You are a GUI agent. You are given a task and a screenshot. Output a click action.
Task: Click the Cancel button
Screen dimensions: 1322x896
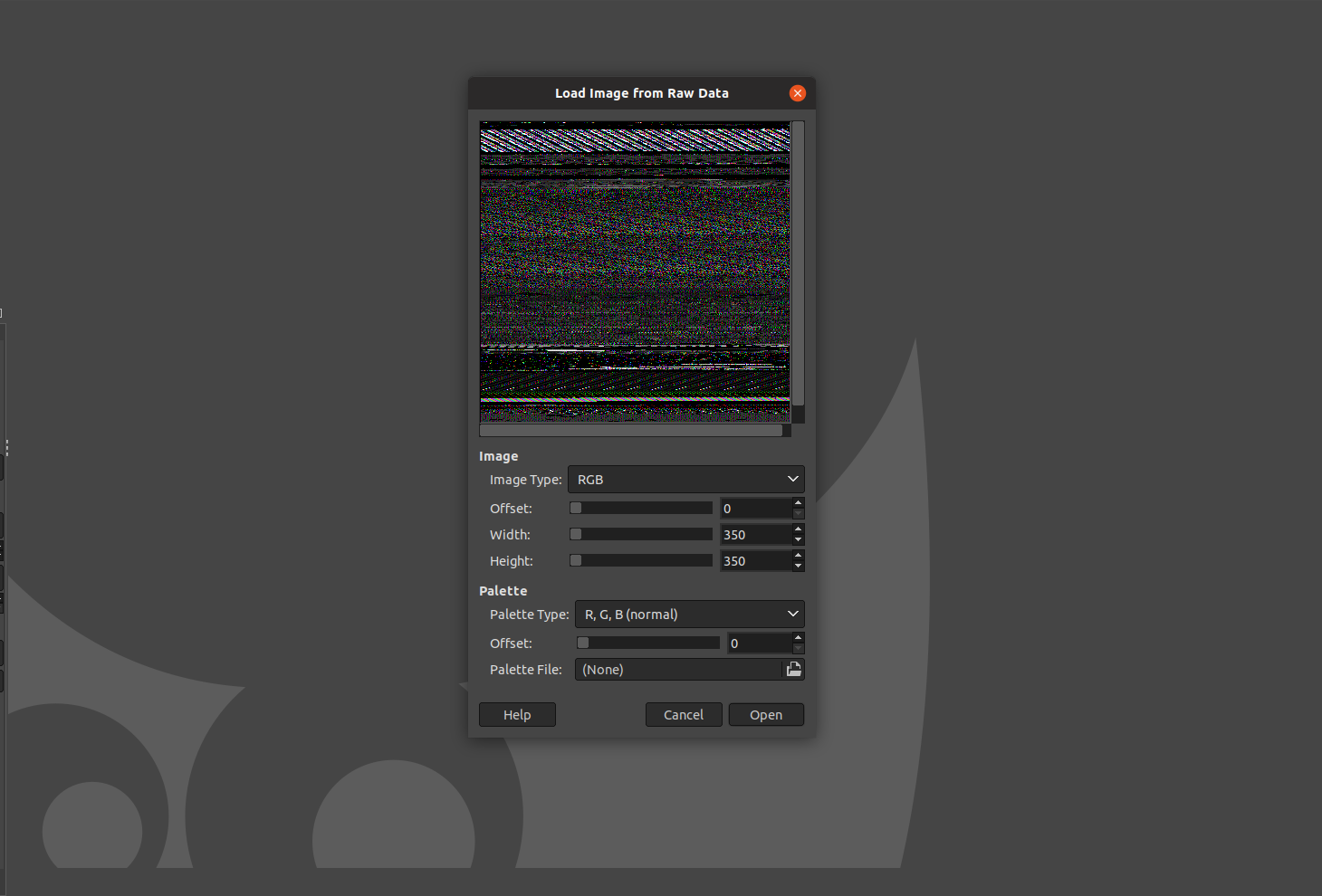[684, 715]
